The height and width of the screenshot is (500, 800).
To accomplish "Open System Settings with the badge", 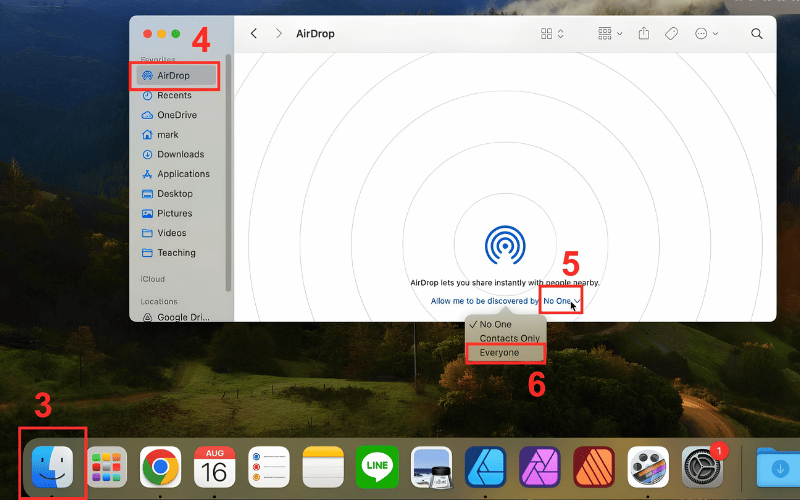I will (x=703, y=466).
